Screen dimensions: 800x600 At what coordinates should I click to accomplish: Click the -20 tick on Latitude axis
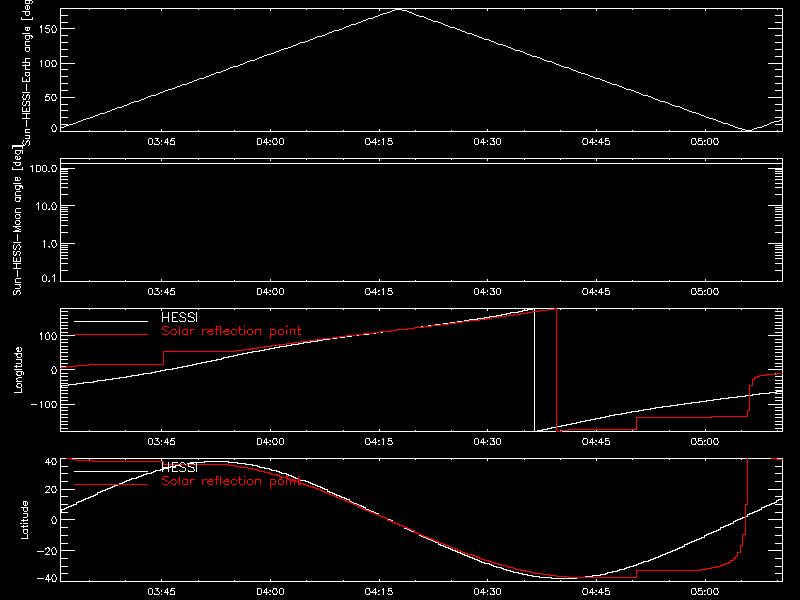tap(47, 551)
